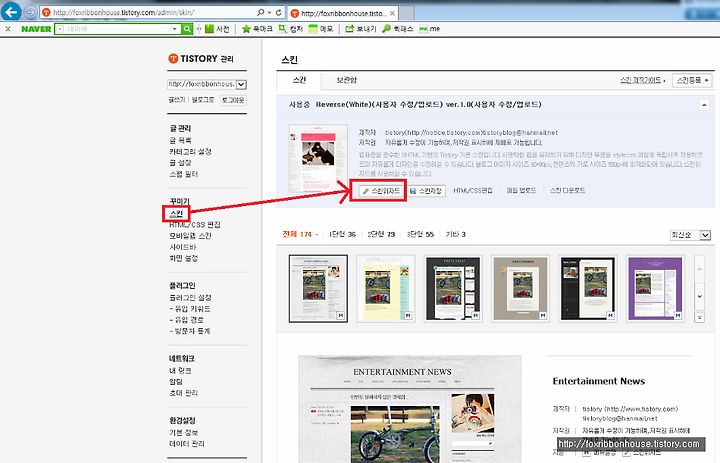Viewport: 720px width, 463px height.
Task: Go back with the browser back arrow
Action: pyautogui.click(x=11, y=11)
